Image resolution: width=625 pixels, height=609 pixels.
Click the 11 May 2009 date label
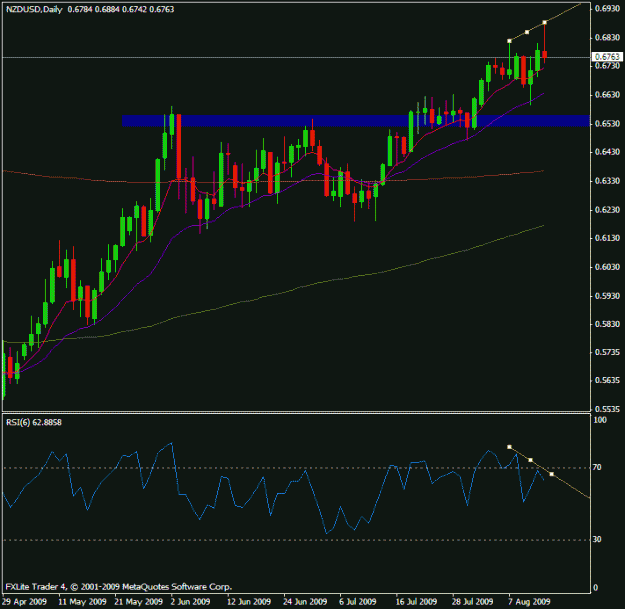[x=83, y=602]
